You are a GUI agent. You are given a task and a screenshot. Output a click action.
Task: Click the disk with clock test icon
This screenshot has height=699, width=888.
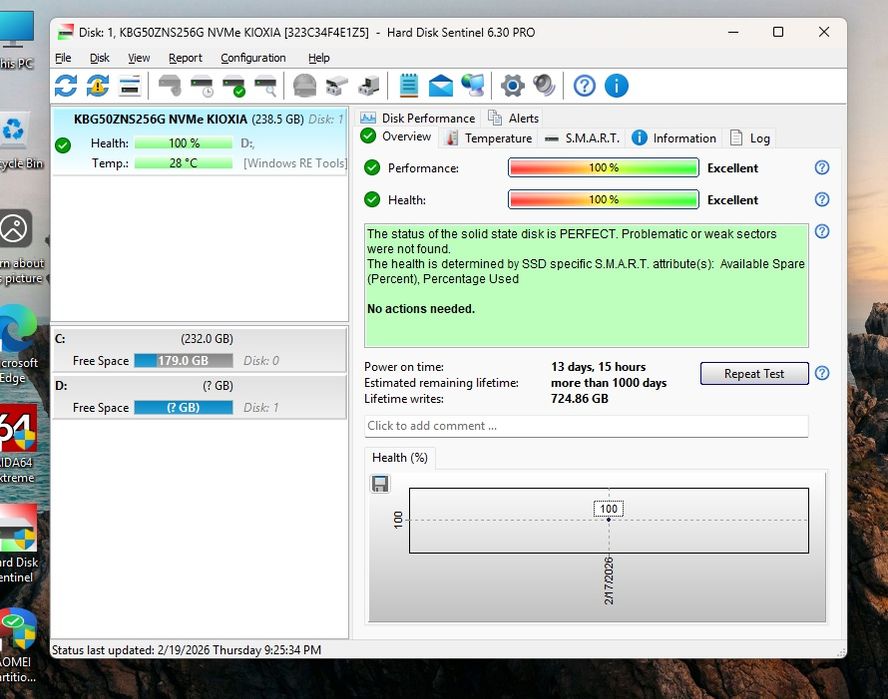(x=202, y=86)
